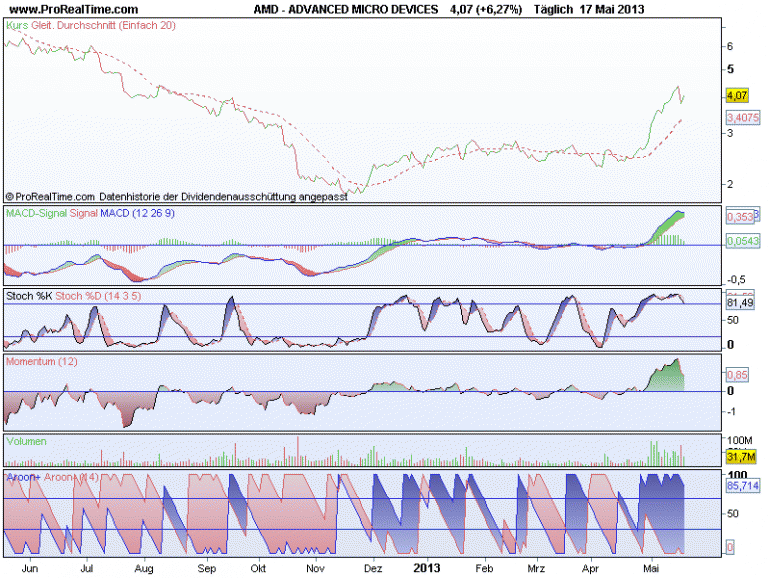Click the MACD (12 26 9) label
770x578 pixels.
pyautogui.click(x=137, y=213)
